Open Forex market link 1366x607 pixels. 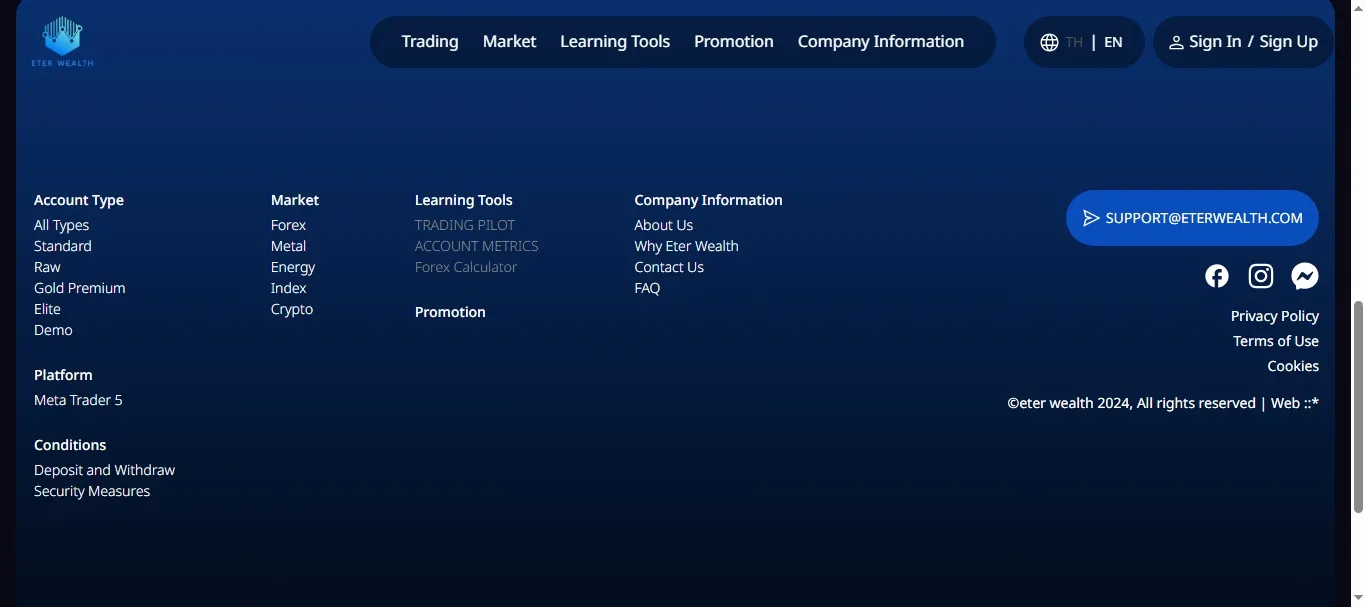tap(288, 225)
